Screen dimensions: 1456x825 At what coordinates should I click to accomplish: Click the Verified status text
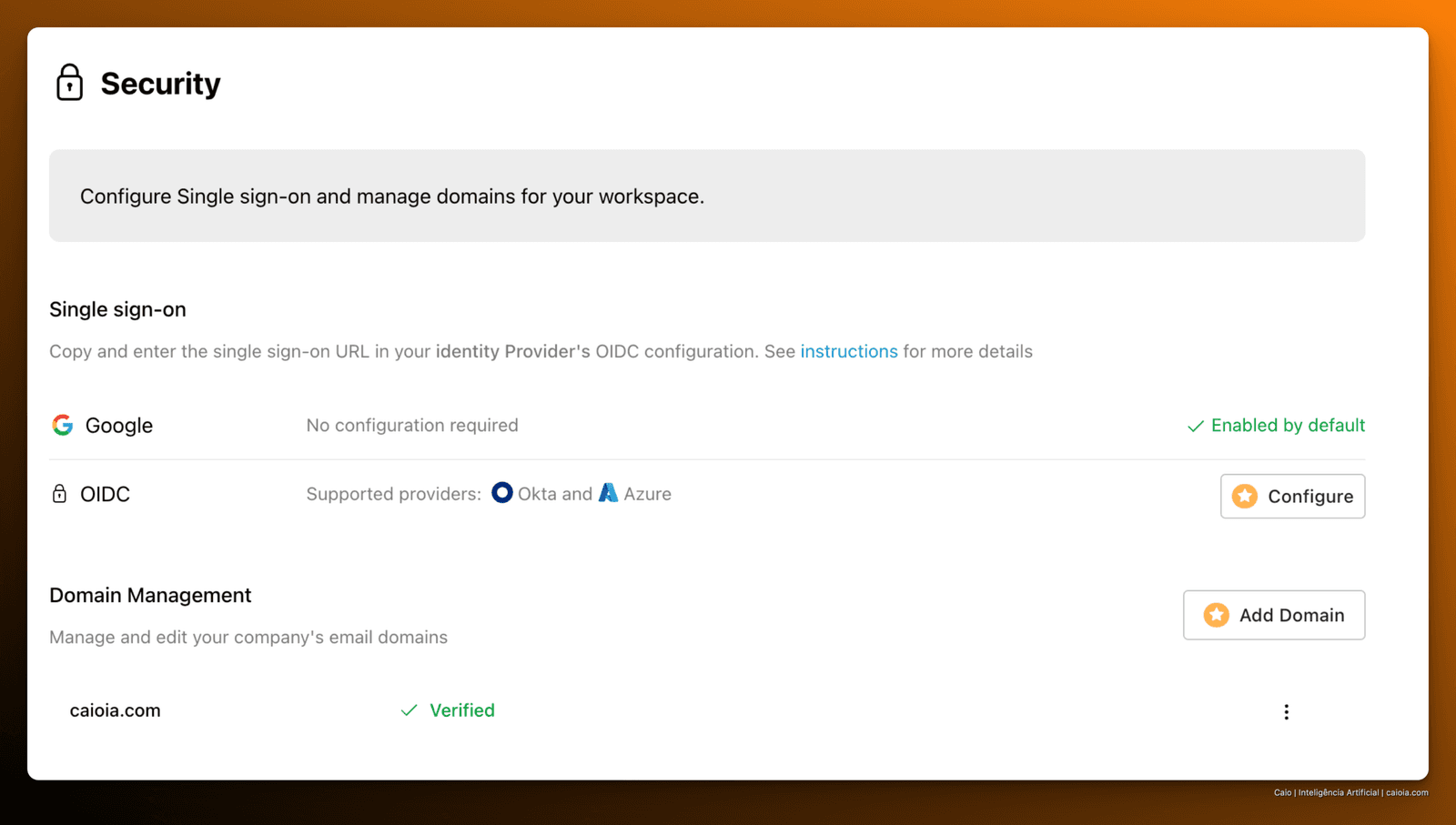click(462, 710)
